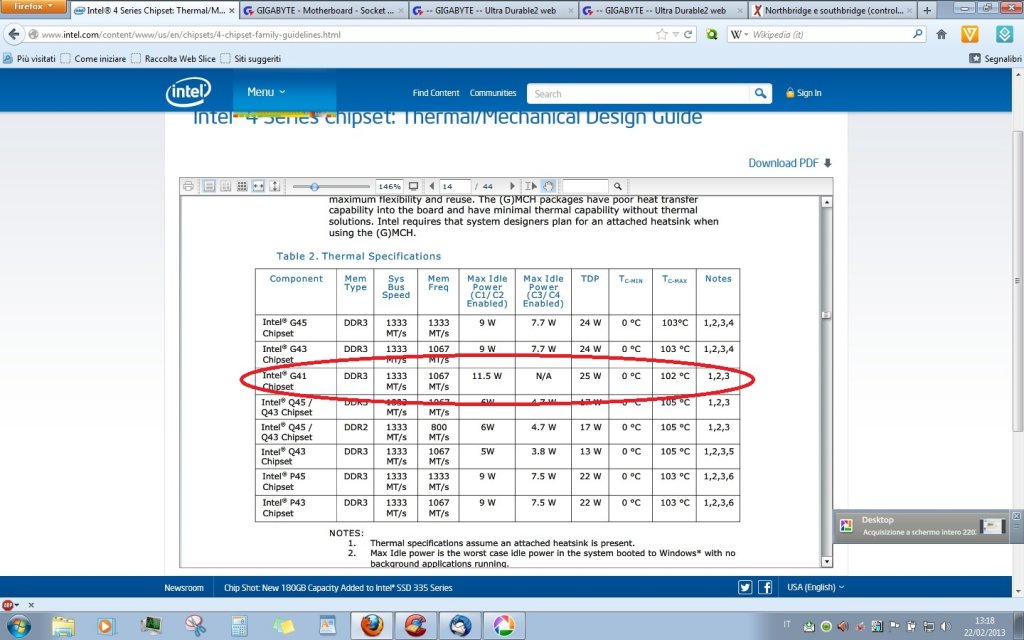Click the browser address bar
Viewport: 1024px width, 640px height.
pos(346,35)
